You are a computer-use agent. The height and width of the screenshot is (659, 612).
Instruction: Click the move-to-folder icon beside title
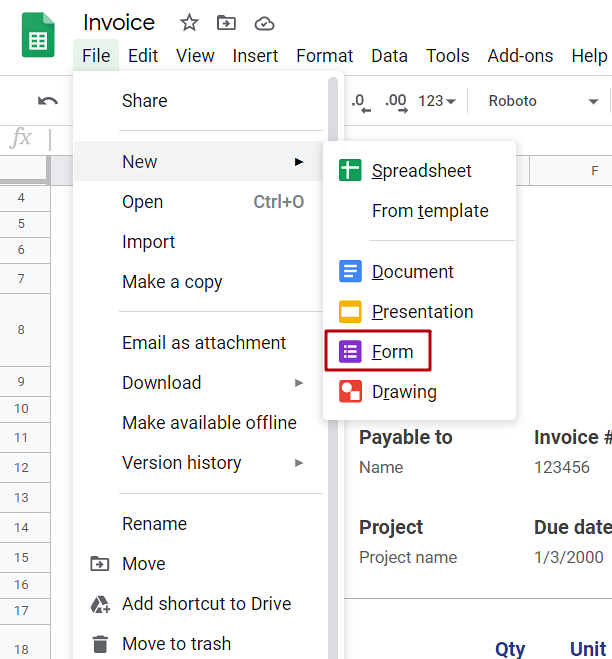coord(227,23)
